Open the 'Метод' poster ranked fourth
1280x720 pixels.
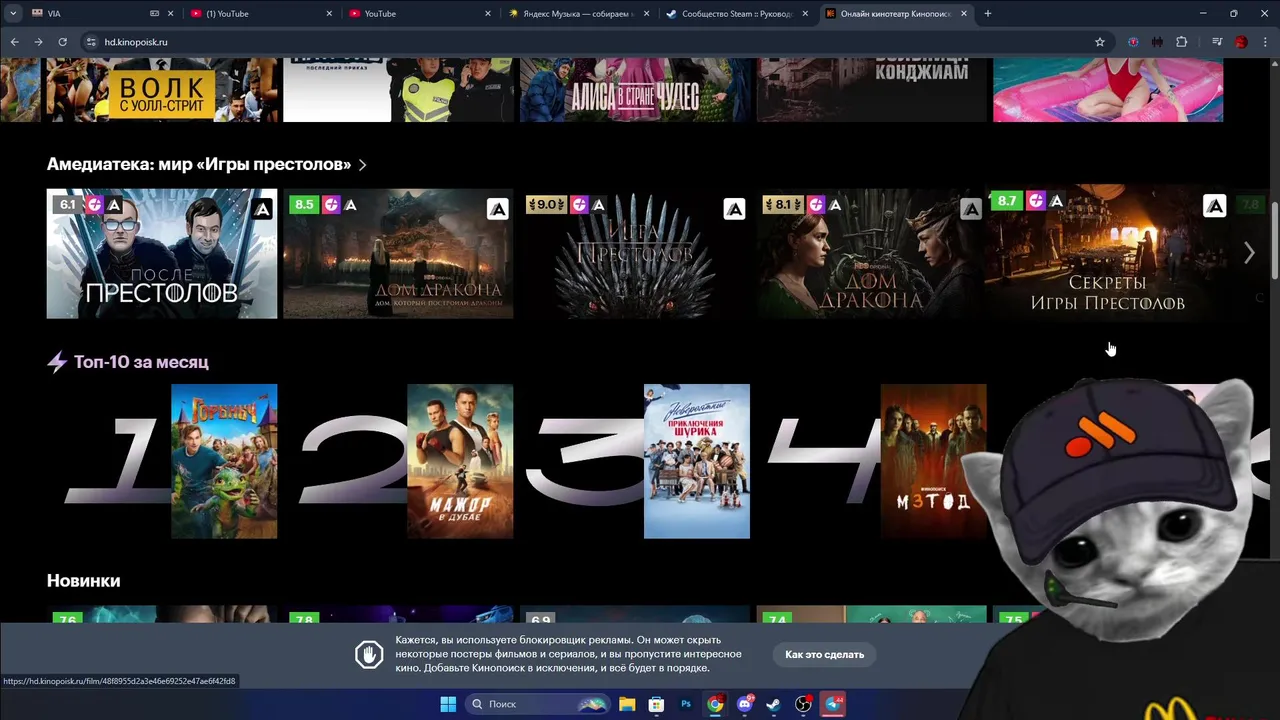(x=932, y=461)
